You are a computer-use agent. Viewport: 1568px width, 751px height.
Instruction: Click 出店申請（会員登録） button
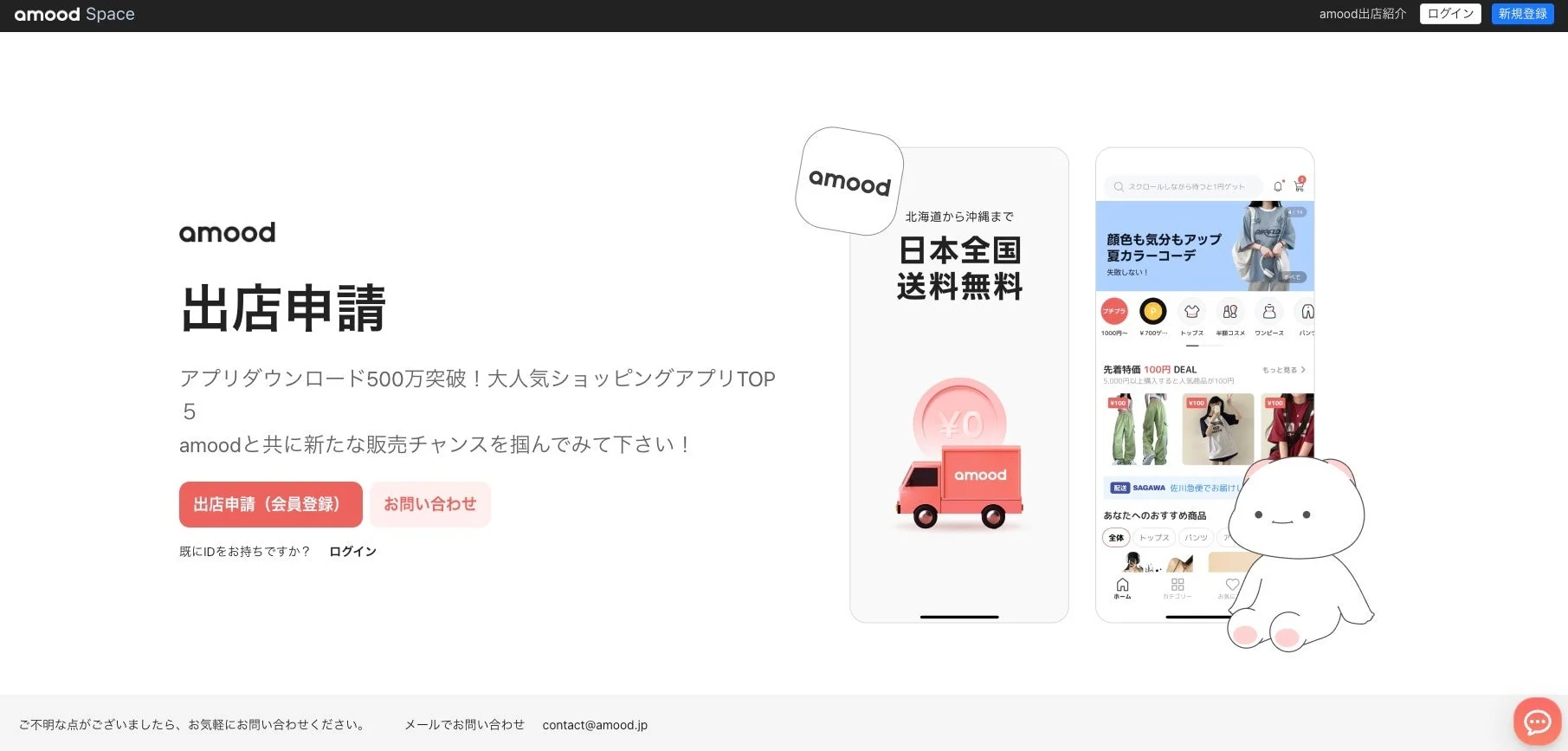[270, 504]
